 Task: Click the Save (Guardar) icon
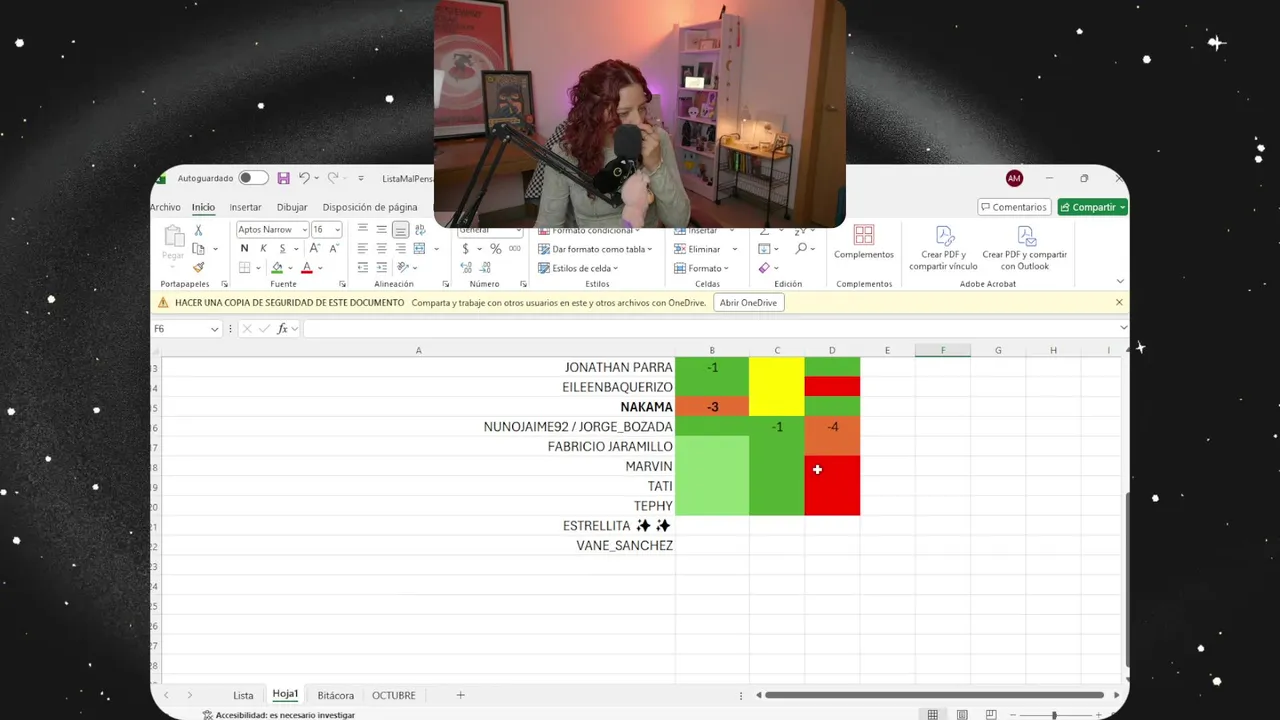point(284,178)
